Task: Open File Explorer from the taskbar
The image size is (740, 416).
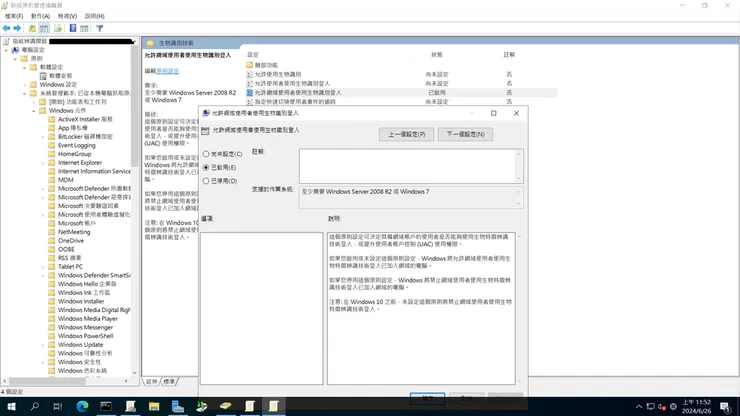Action: pos(154,406)
